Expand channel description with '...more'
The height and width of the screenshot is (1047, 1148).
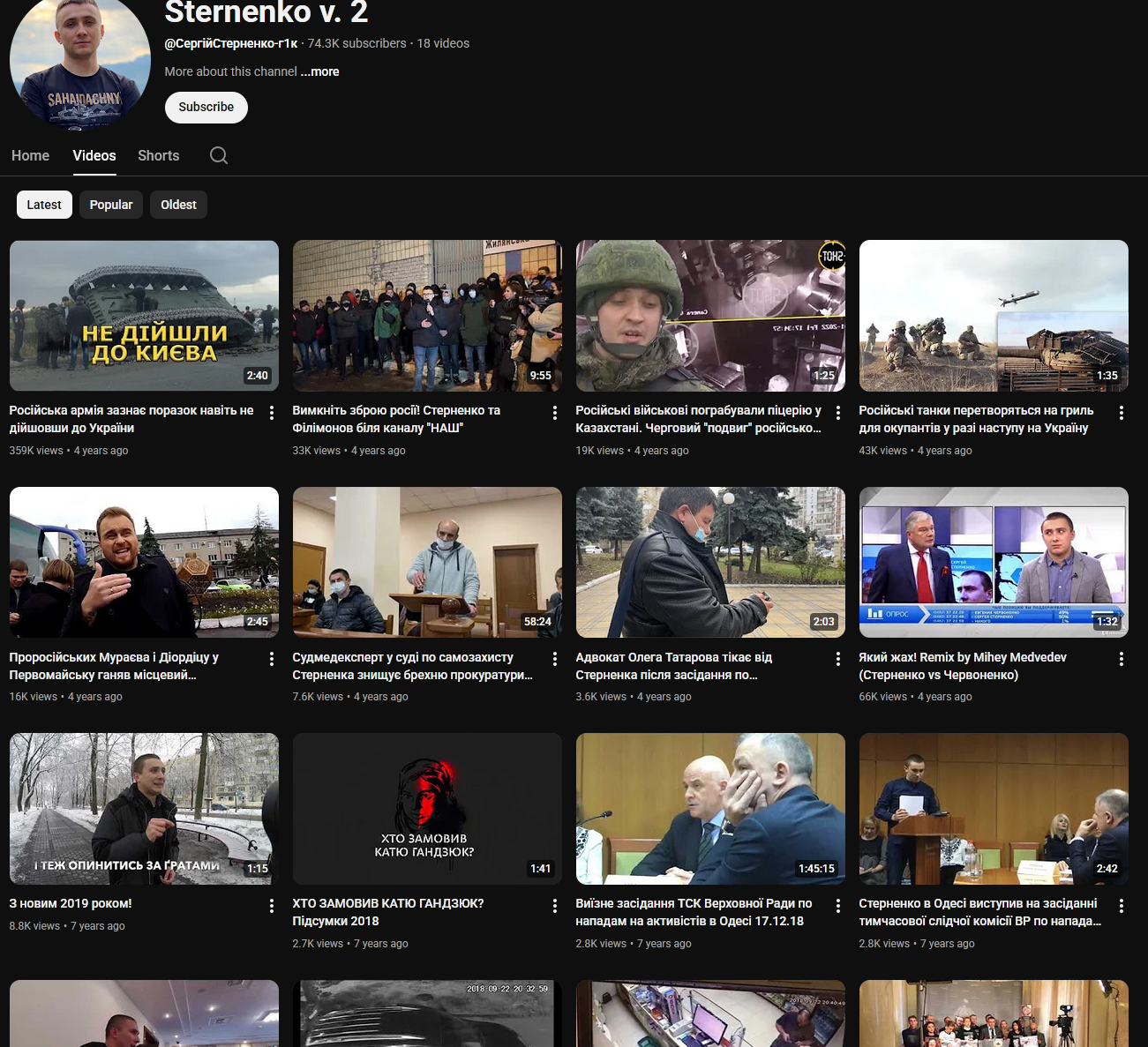319,71
